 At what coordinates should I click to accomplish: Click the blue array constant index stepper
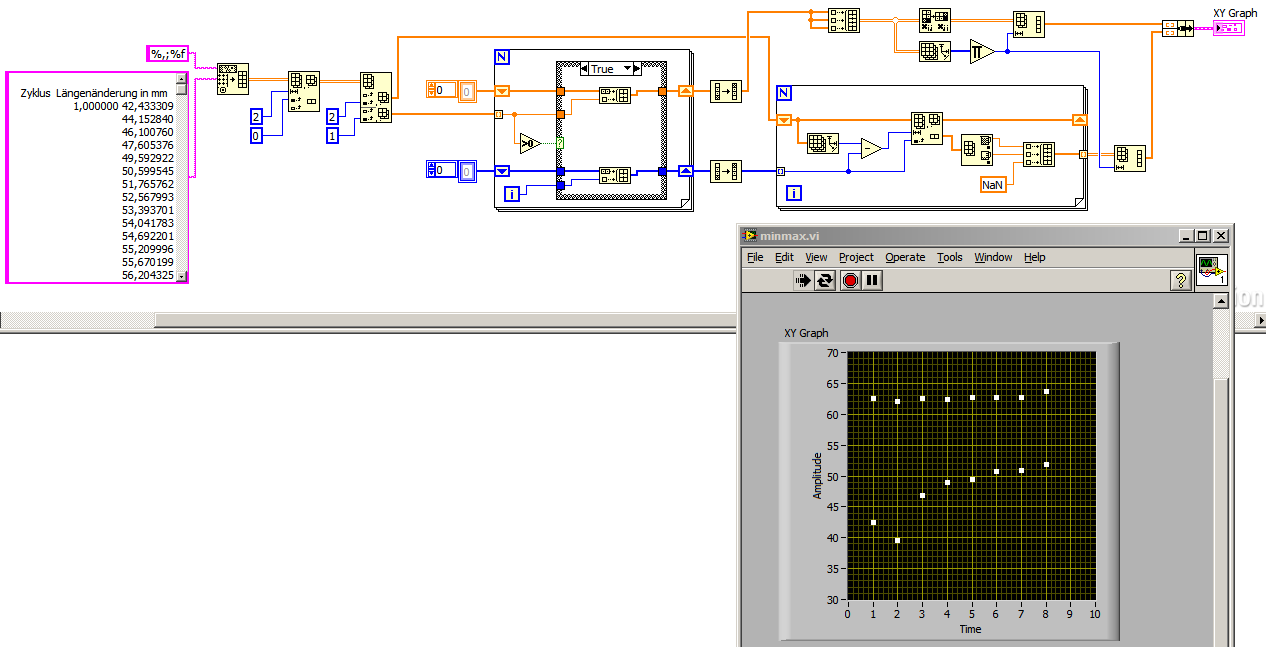click(432, 170)
